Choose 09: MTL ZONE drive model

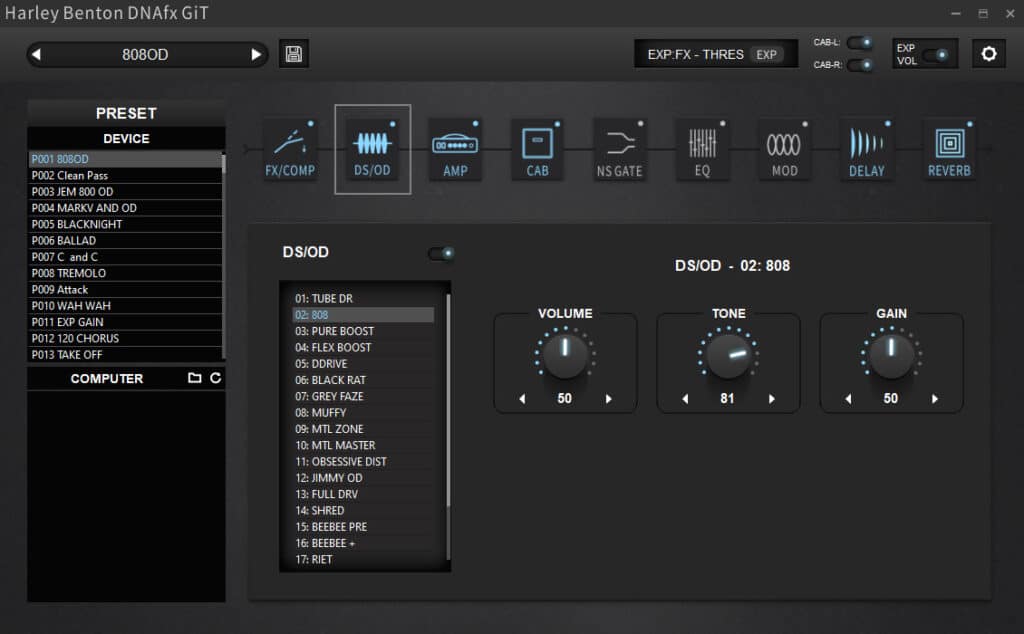[363, 429]
